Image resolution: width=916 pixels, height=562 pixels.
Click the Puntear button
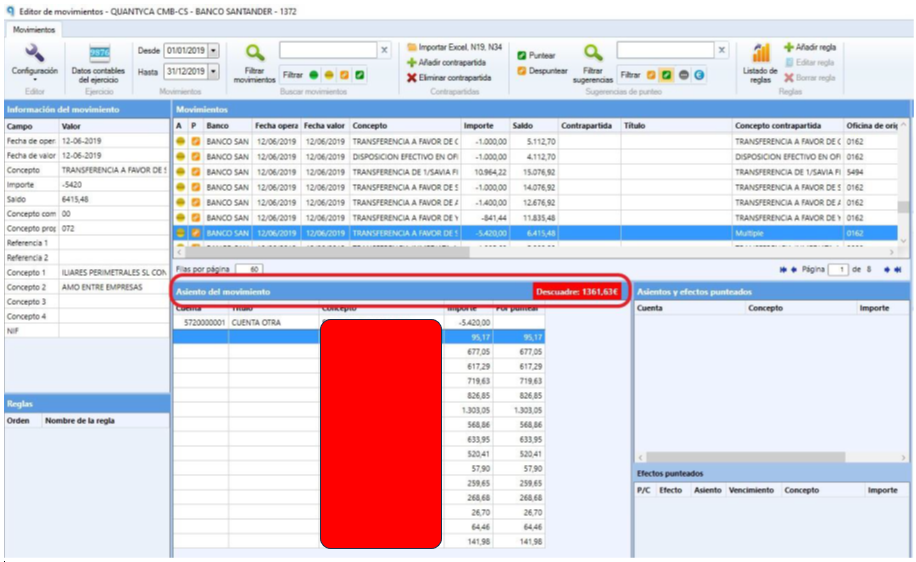tap(536, 55)
